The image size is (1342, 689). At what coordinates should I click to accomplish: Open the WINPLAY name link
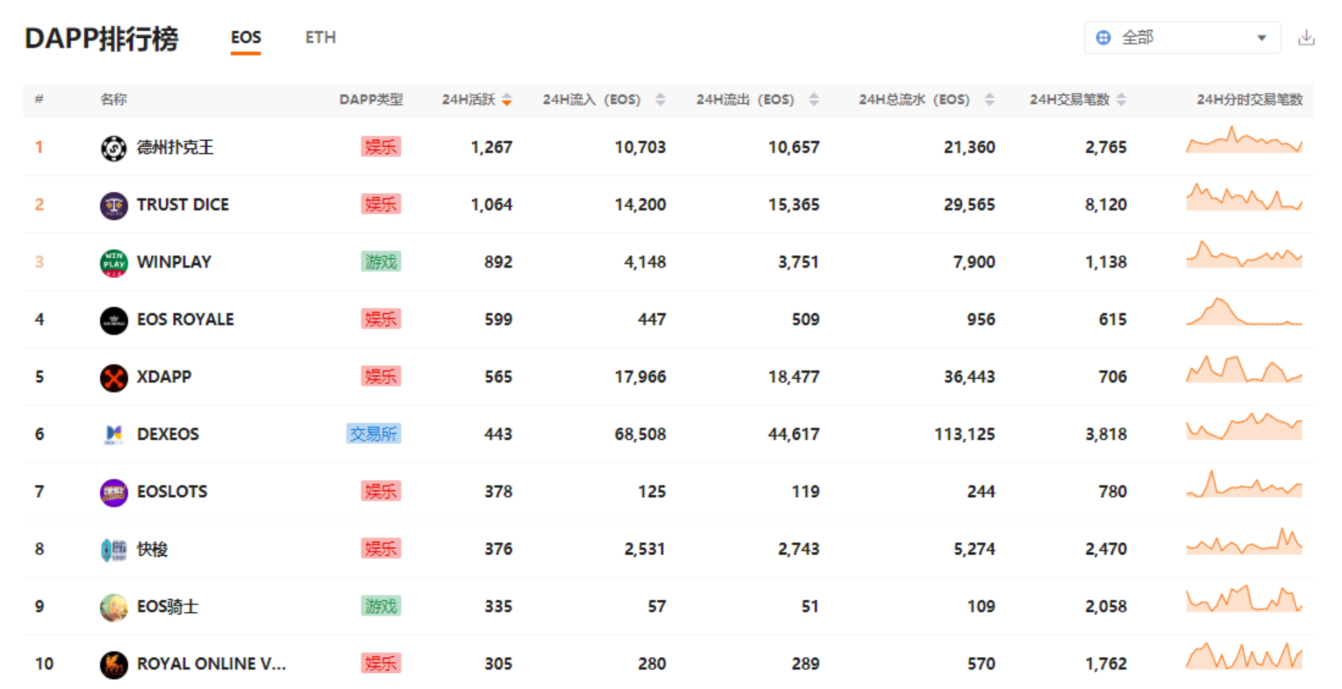(x=174, y=262)
